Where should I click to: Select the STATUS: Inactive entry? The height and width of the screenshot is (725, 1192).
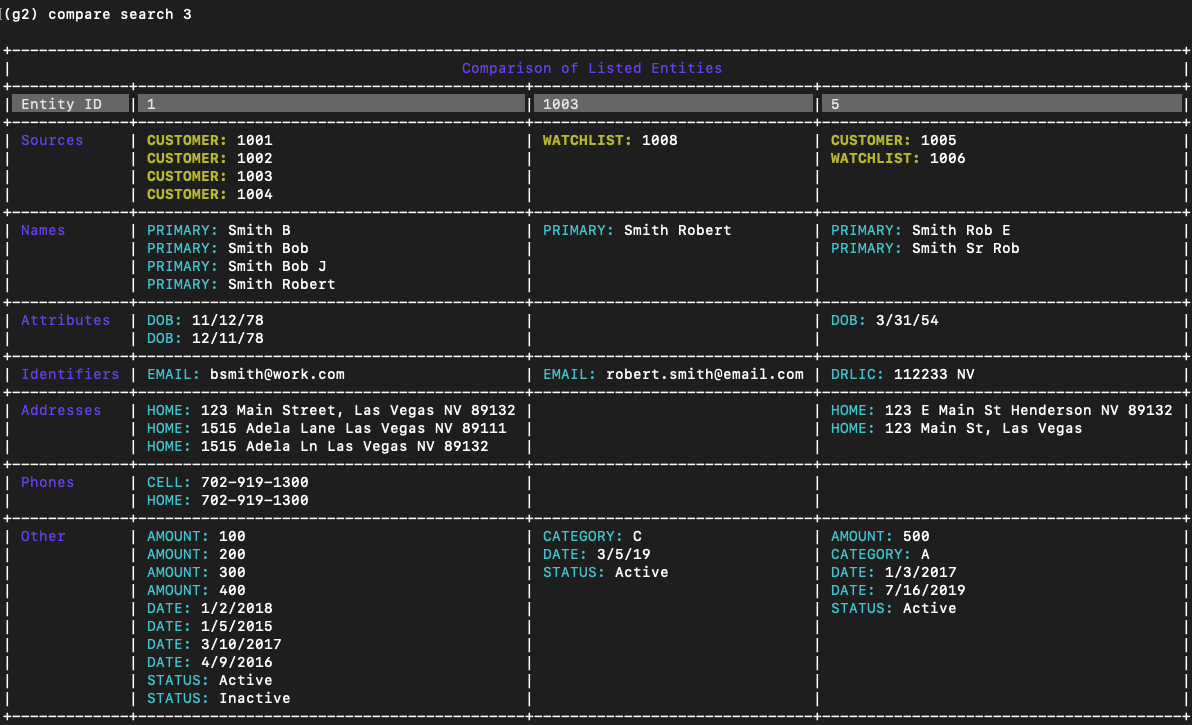(x=219, y=698)
